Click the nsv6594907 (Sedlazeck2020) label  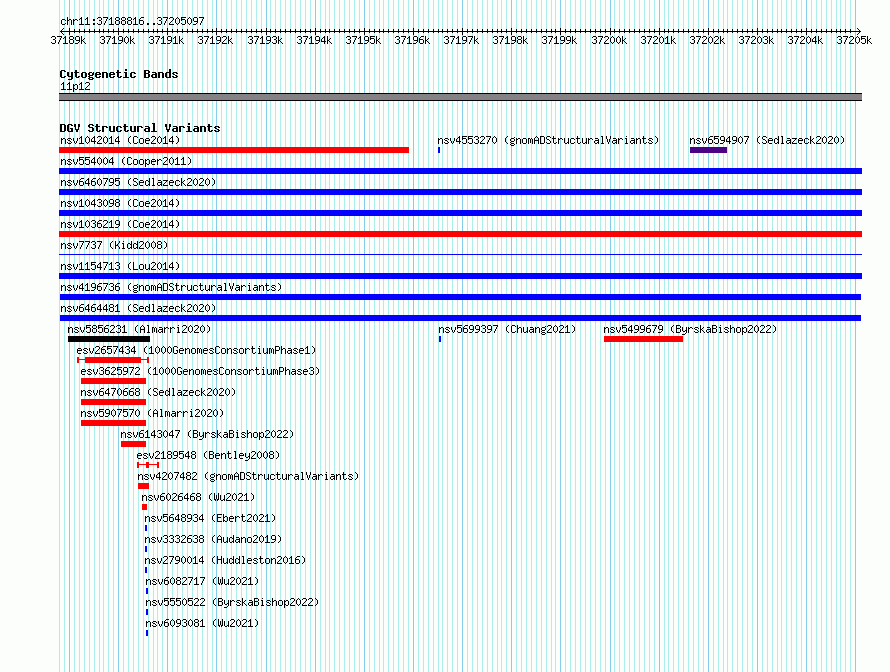tap(767, 140)
